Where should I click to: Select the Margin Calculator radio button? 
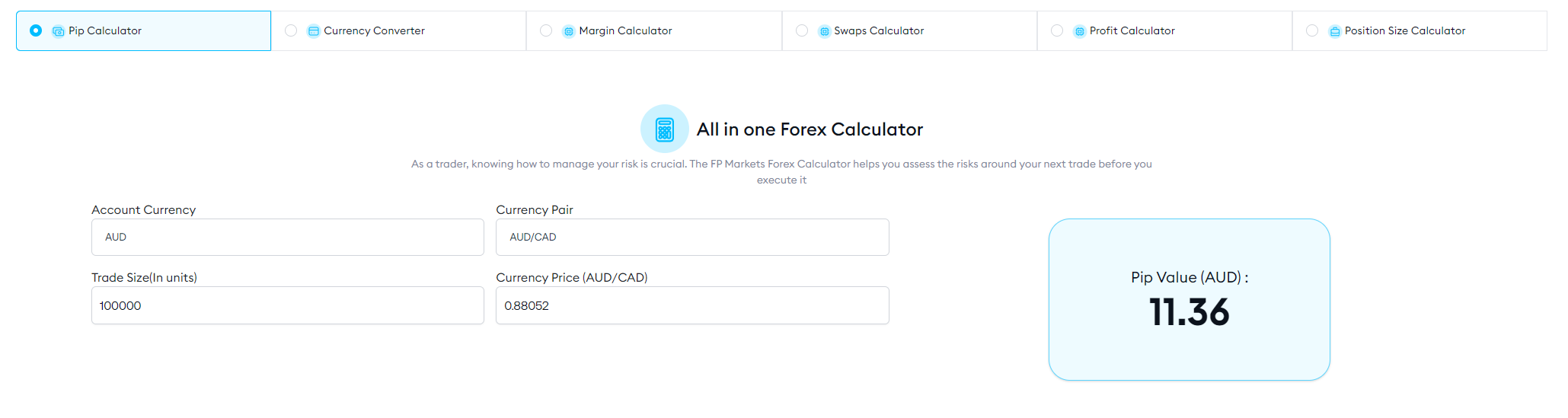[x=546, y=30]
